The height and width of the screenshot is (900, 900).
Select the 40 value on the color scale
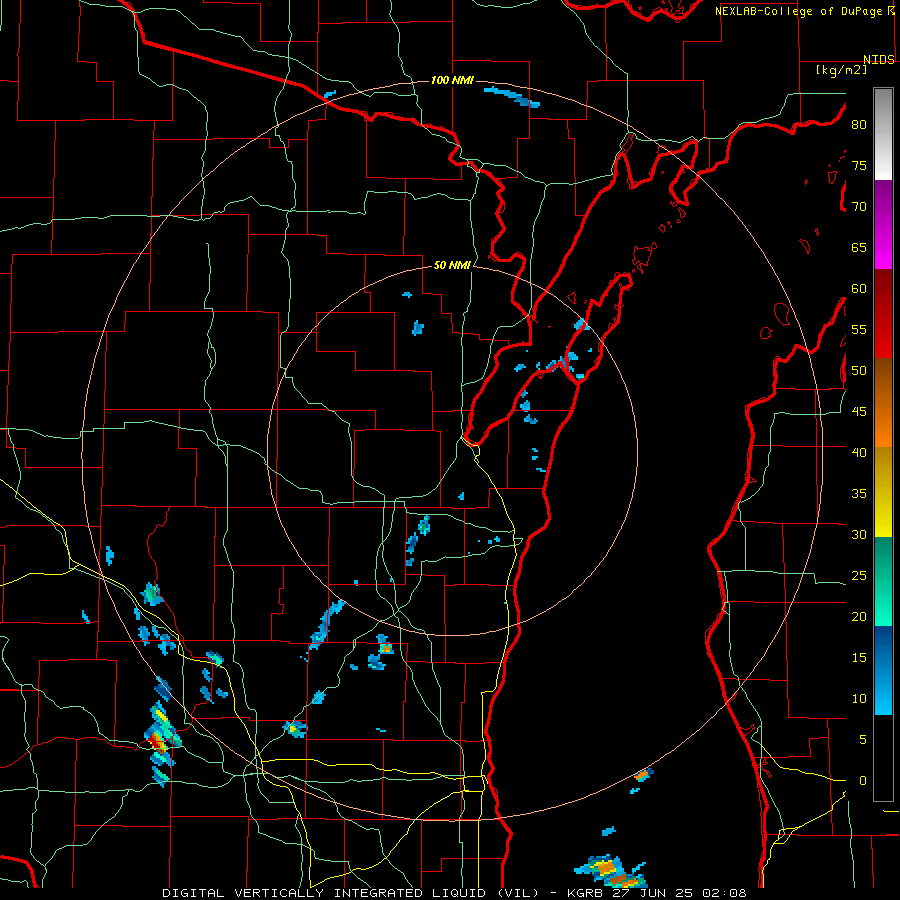pos(859,452)
